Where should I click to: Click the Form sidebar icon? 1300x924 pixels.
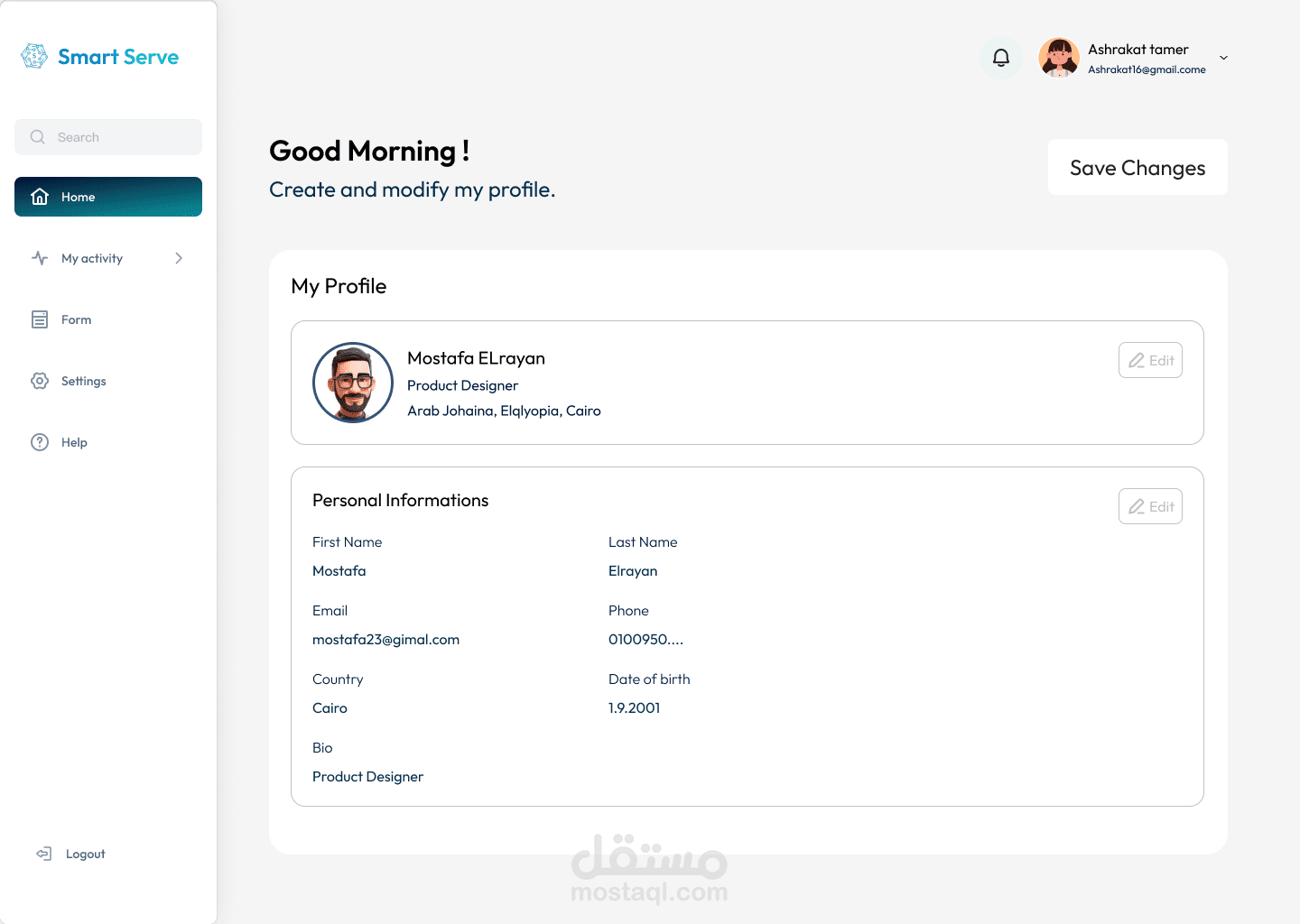[x=40, y=319]
